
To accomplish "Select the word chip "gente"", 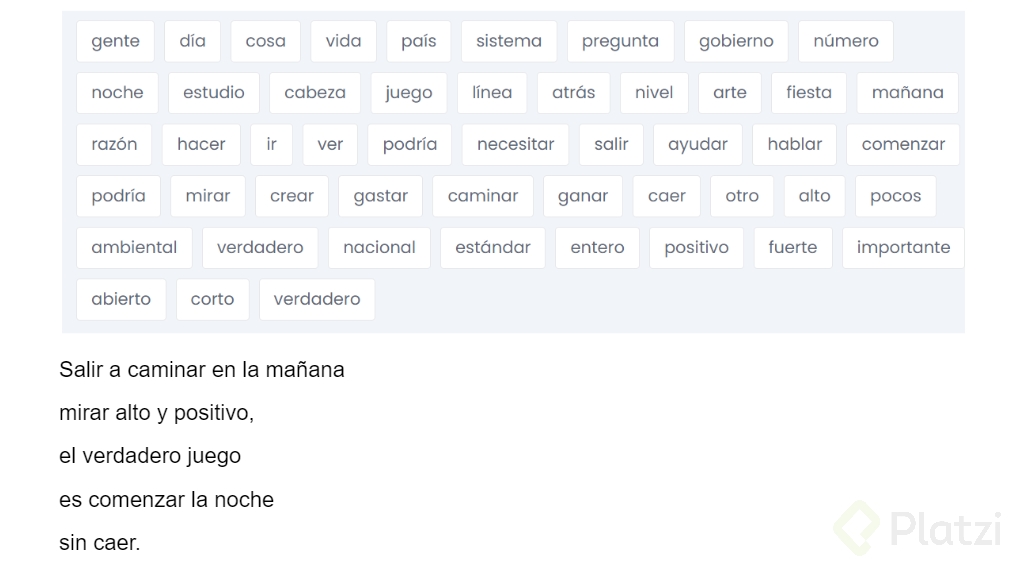I will [x=115, y=41].
